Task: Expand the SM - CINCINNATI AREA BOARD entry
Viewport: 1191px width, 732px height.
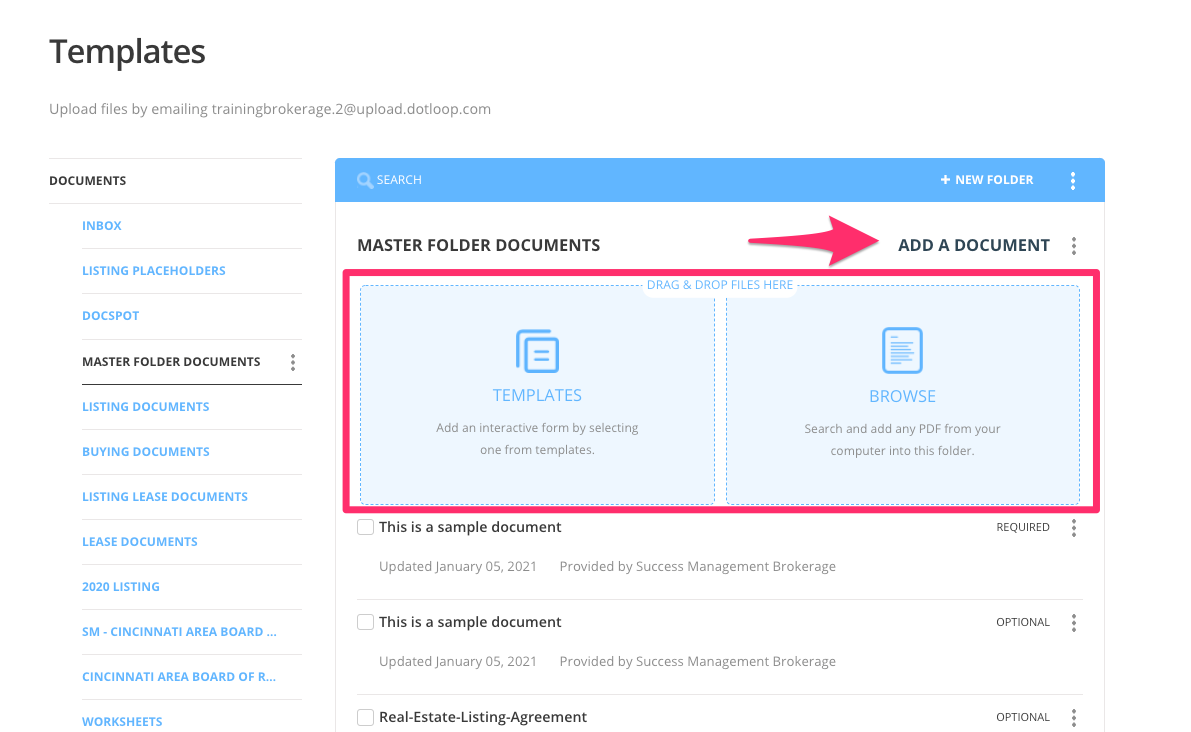Action: [x=180, y=631]
